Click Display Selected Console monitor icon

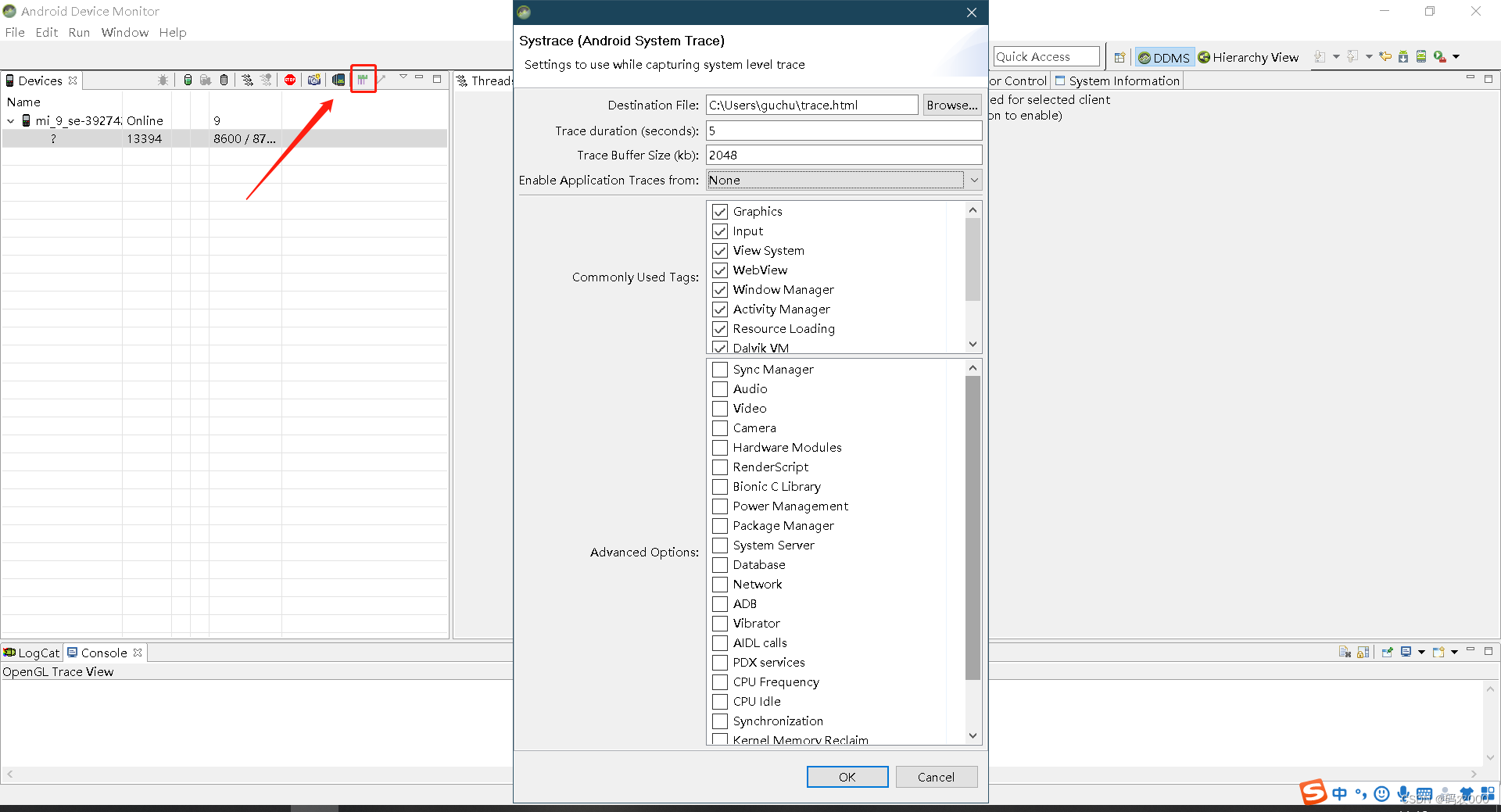[x=1406, y=652]
